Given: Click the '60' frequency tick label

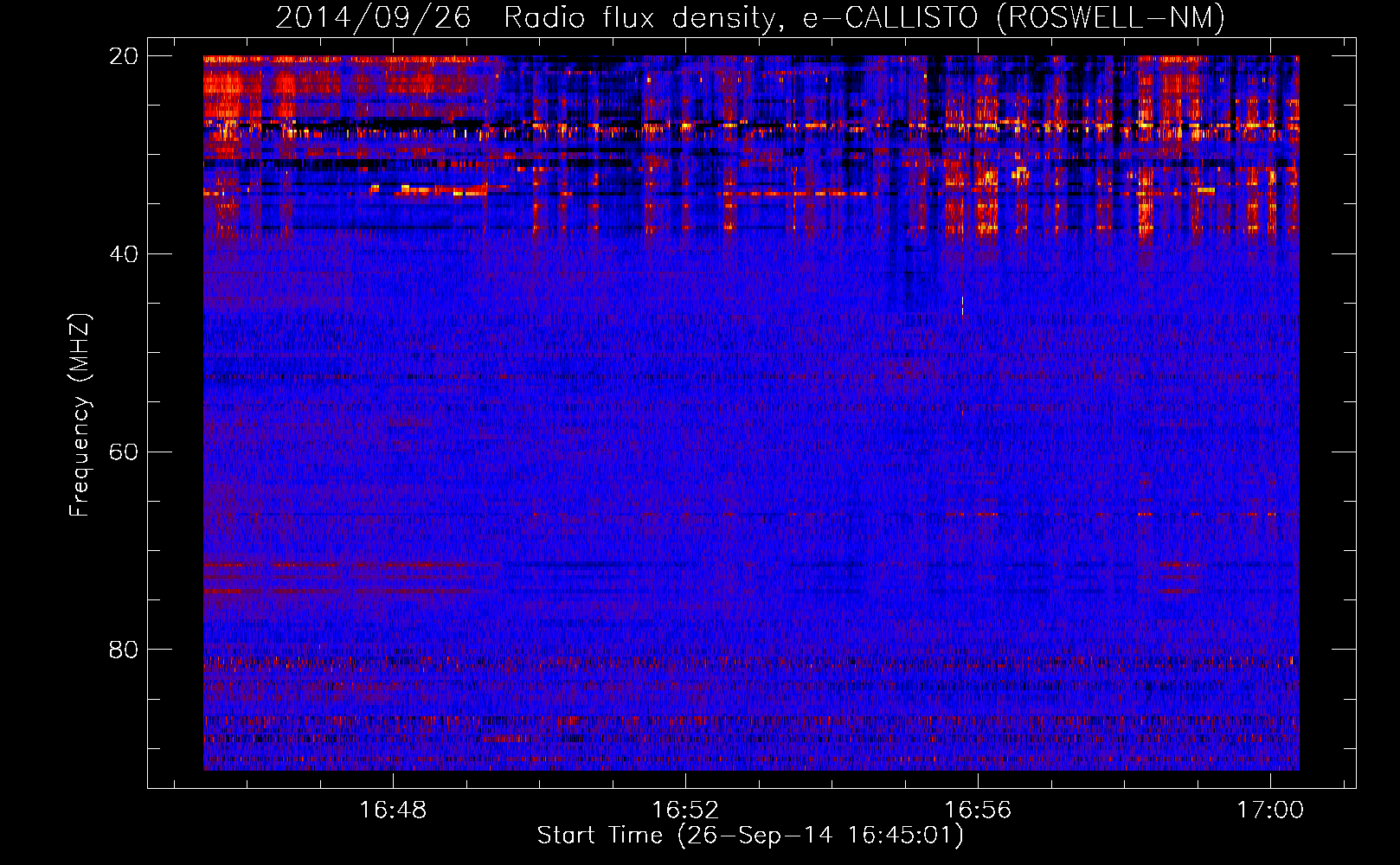Looking at the screenshot, I should click(x=124, y=452).
